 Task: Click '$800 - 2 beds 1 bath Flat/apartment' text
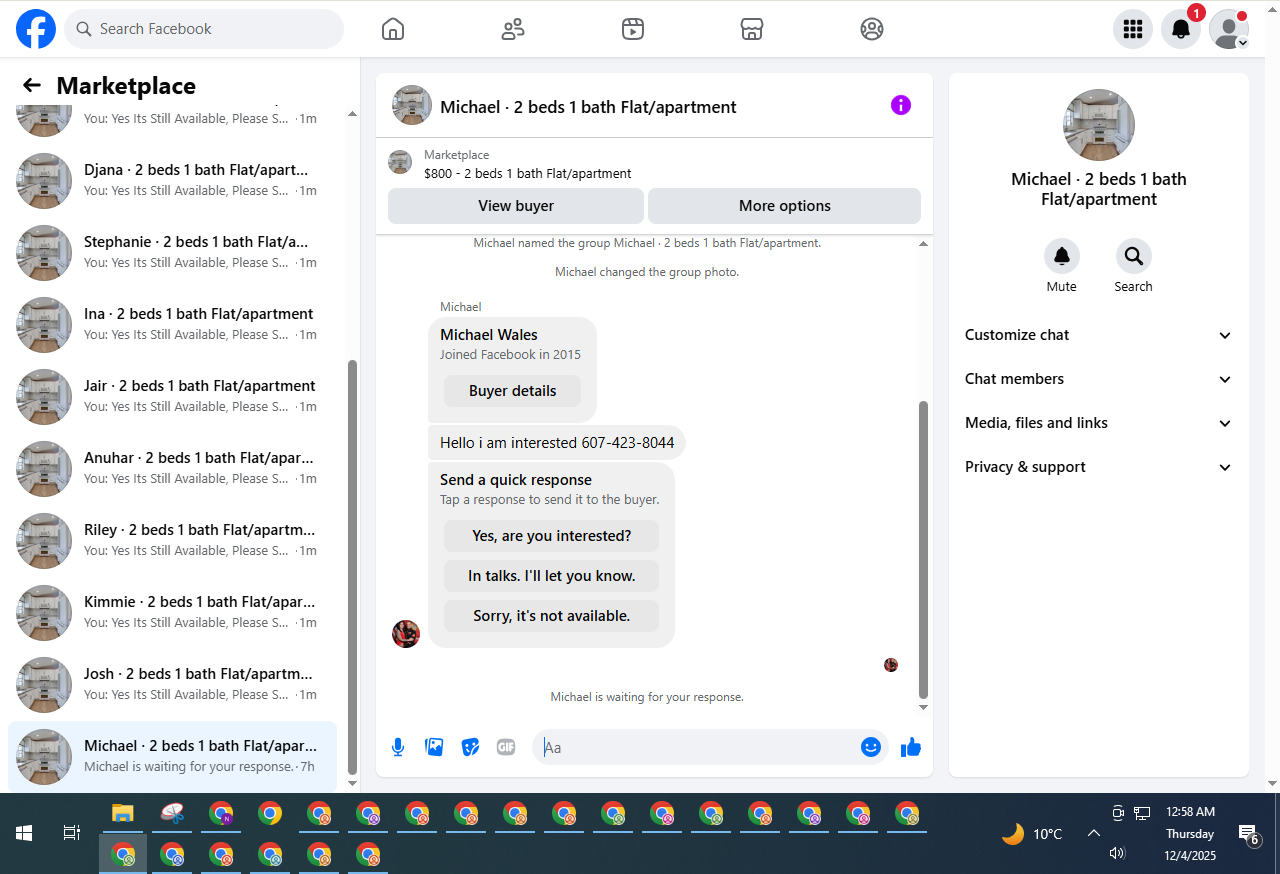coord(528,173)
